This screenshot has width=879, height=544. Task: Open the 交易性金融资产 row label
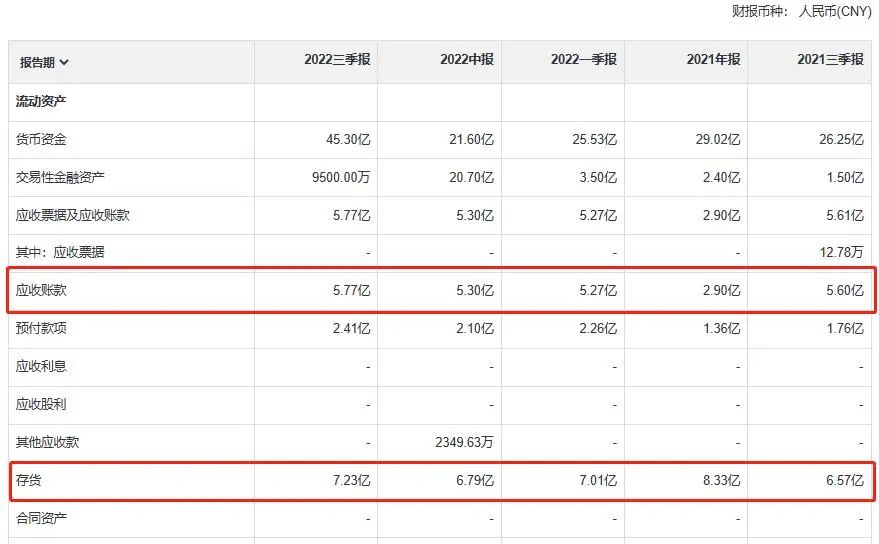coord(60,177)
